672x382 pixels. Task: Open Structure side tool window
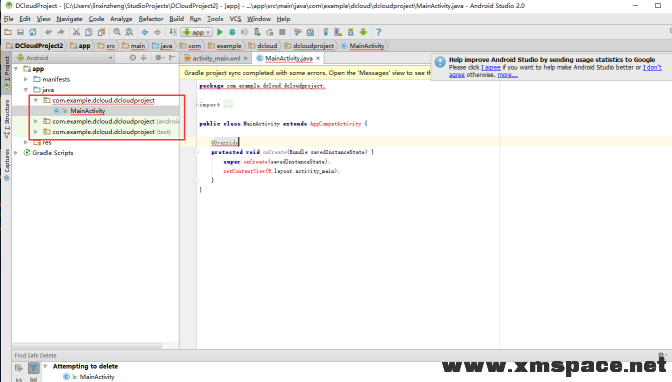pos(7,119)
